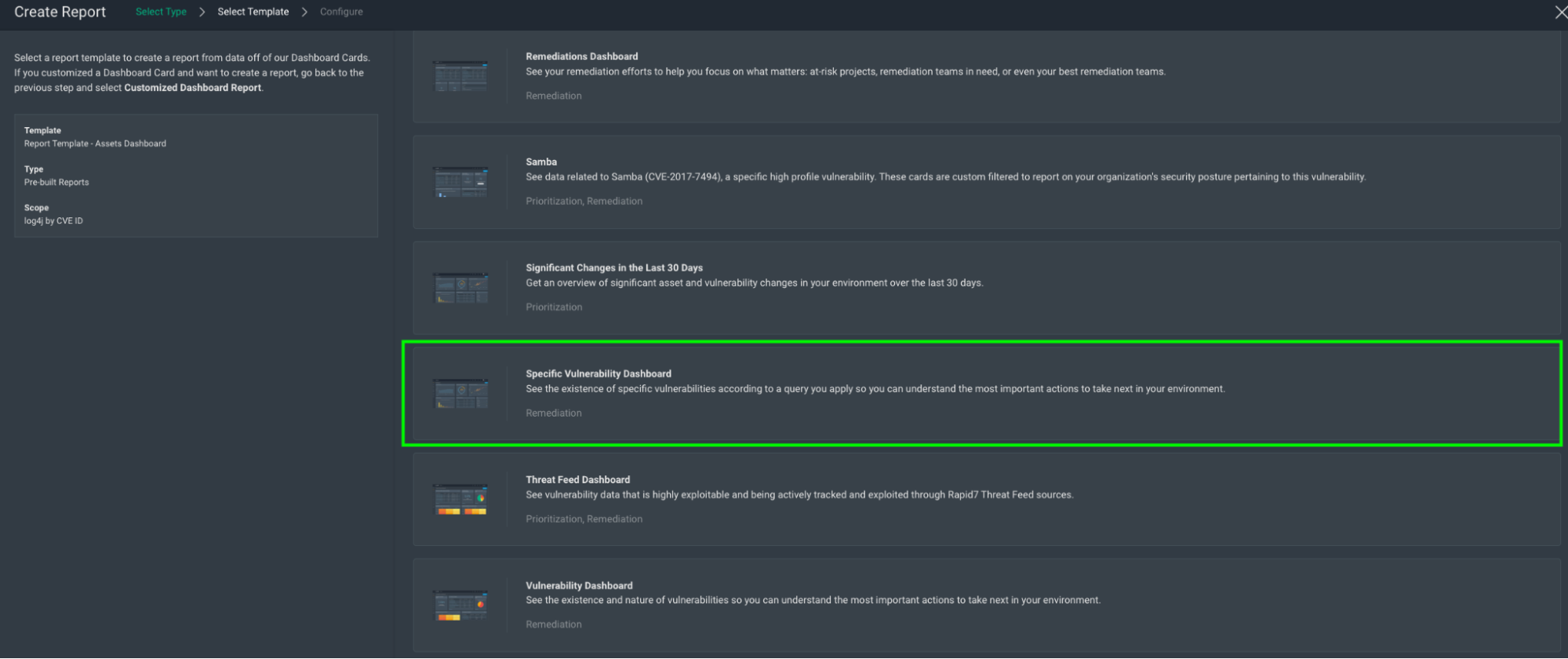
Task: Click the Select Template breadcrumb step
Action: tap(253, 12)
